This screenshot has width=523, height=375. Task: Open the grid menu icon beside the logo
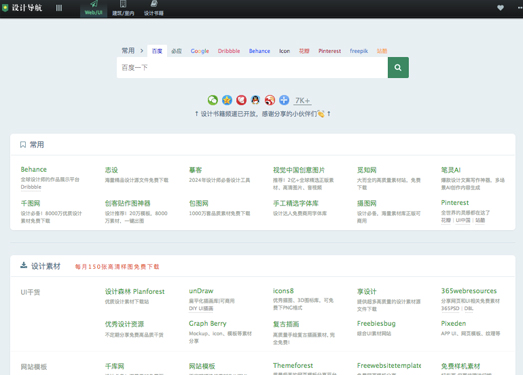click(x=59, y=8)
